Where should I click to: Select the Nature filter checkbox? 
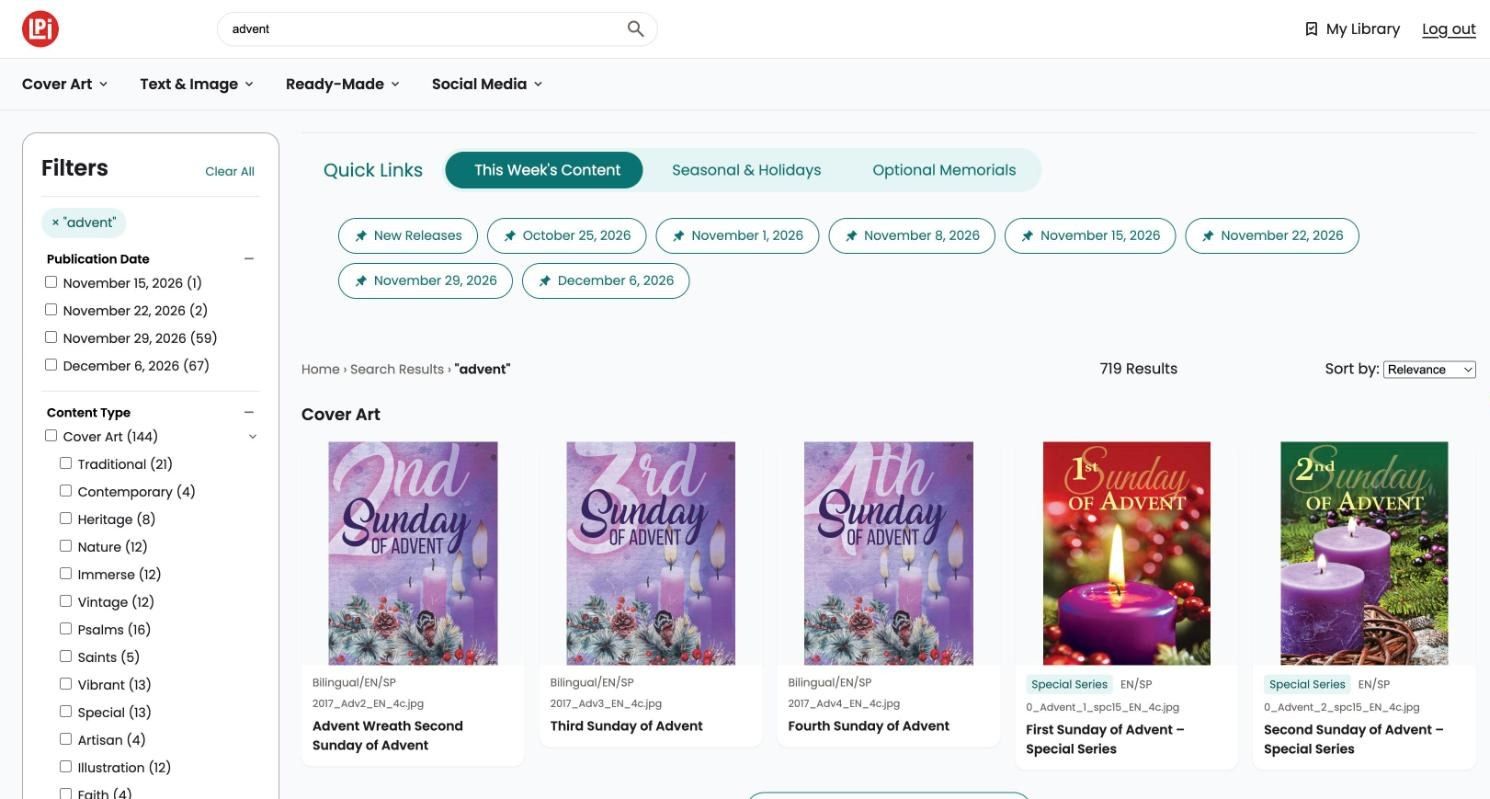[x=66, y=546]
